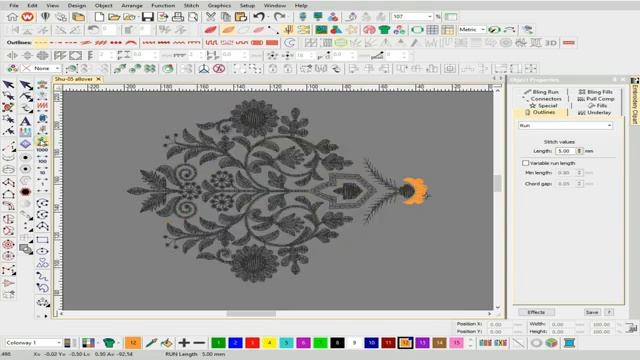Viewport: 640px width, 360px height.
Task: Select the orange highlighted flower object
Action: (416, 190)
